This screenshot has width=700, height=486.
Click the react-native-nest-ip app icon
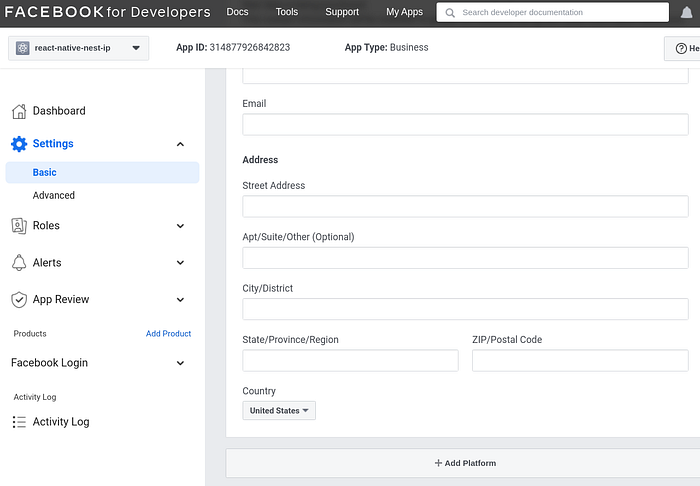click(x=23, y=48)
